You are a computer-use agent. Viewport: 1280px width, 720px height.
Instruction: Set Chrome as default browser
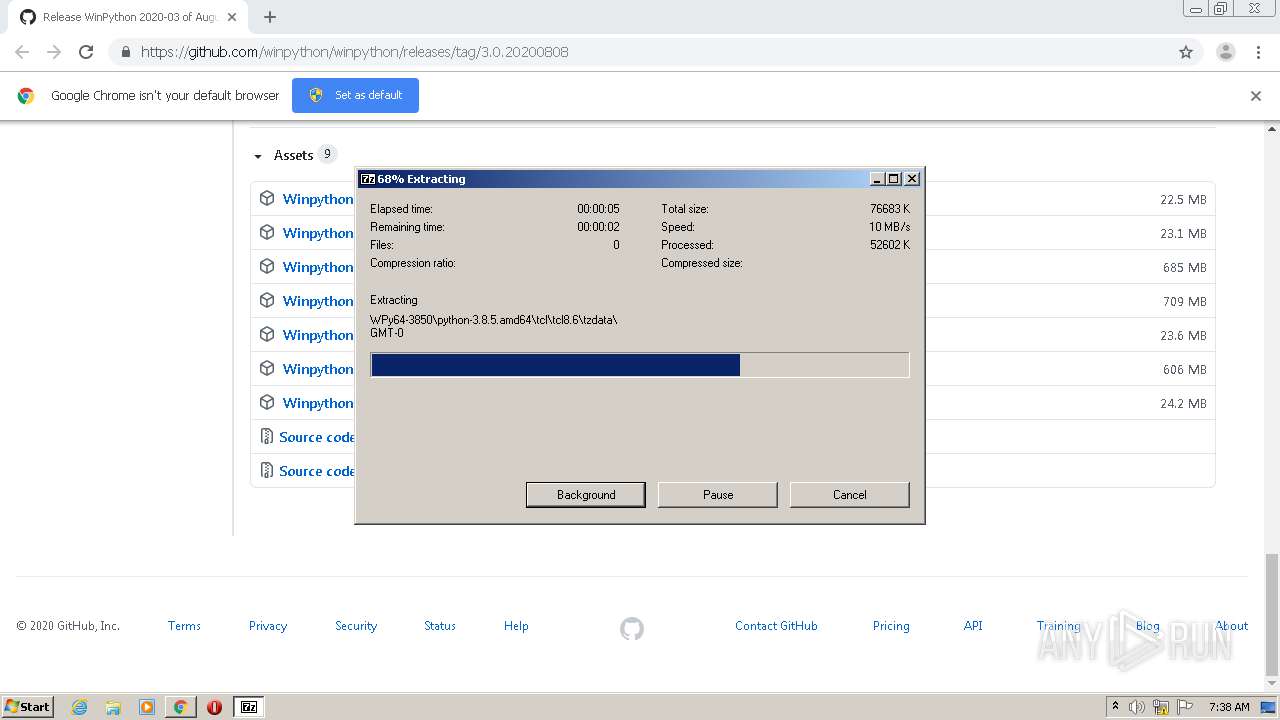355,95
